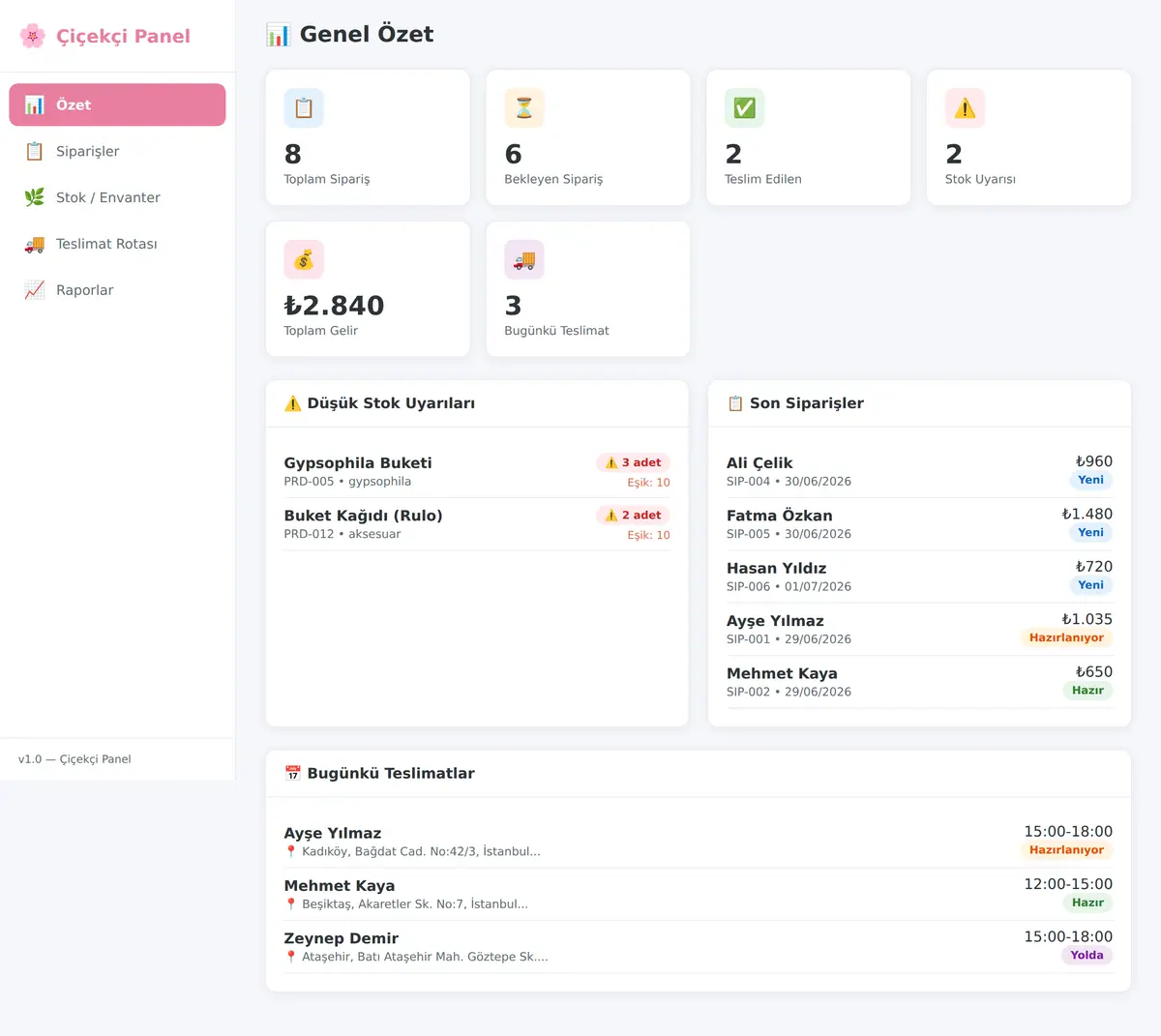The height and width of the screenshot is (1036, 1161).
Task: Click the 12:00-15:00 delivery time
Action: [1068, 884]
